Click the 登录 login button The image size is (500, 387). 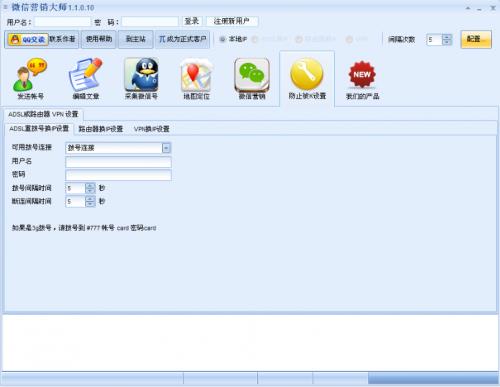click(192, 21)
